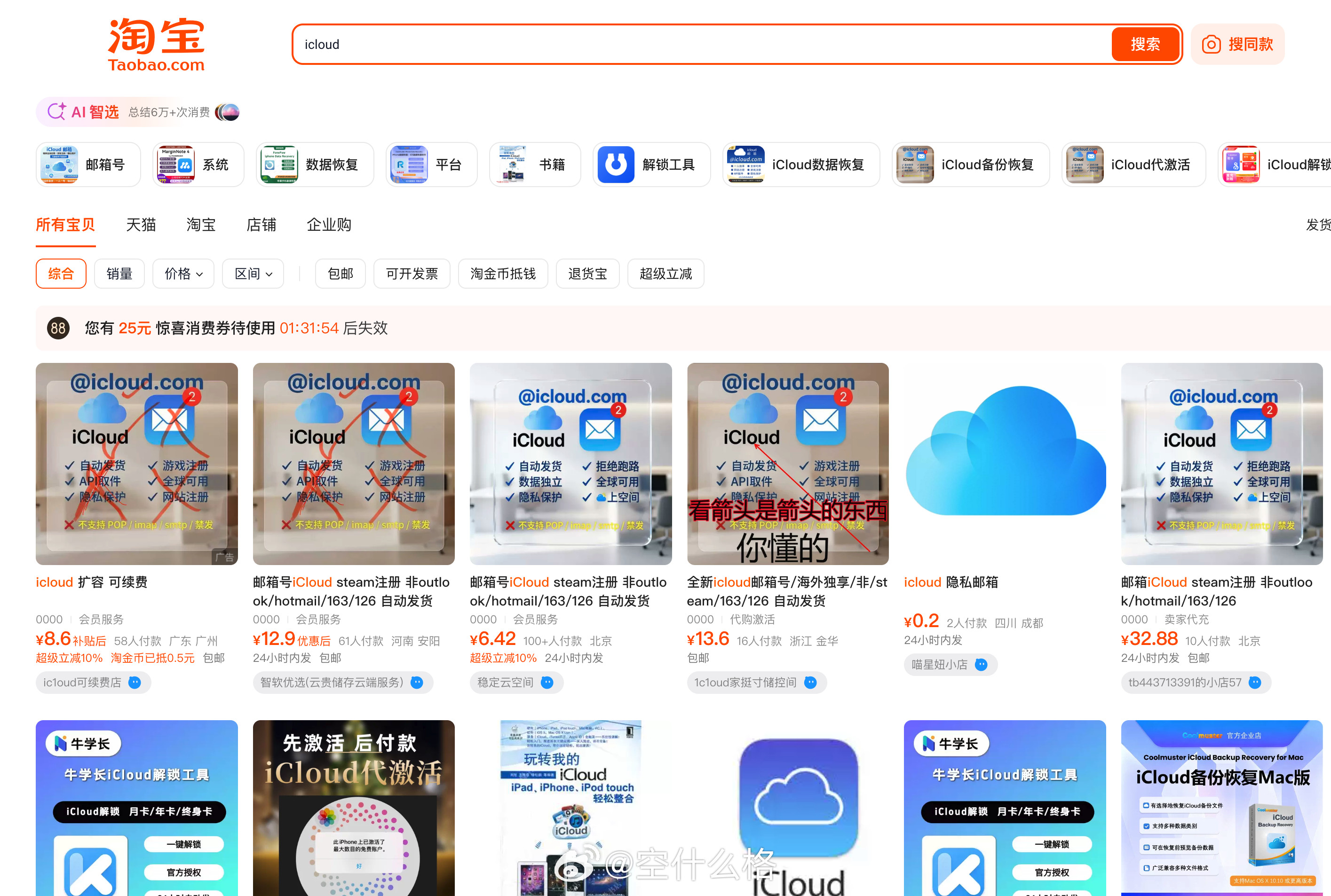The height and width of the screenshot is (896, 1331).
Task: Open the 价格 sort dropdown
Action: tap(183, 274)
